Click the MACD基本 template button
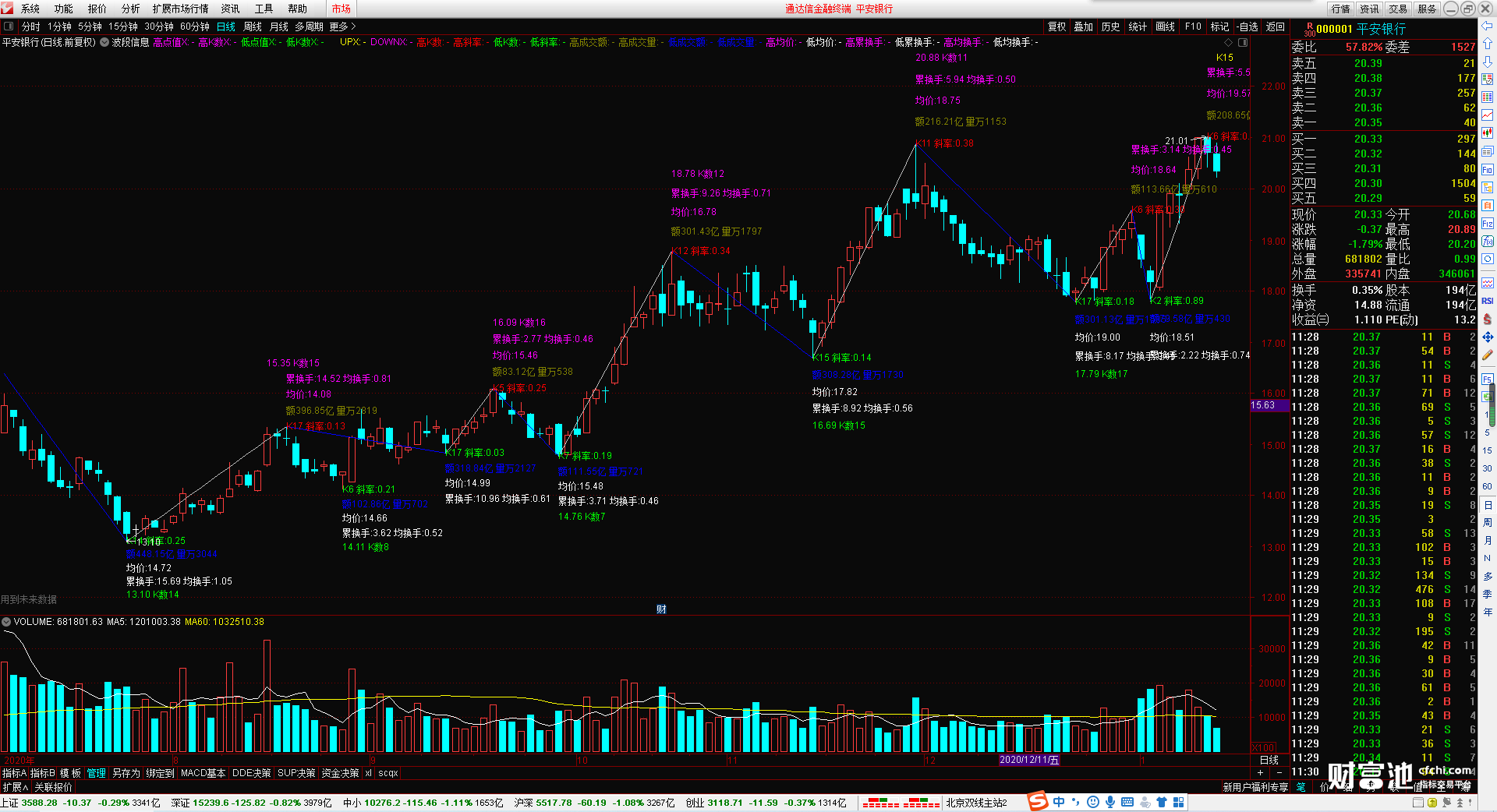The image size is (1497, 812). [203, 773]
